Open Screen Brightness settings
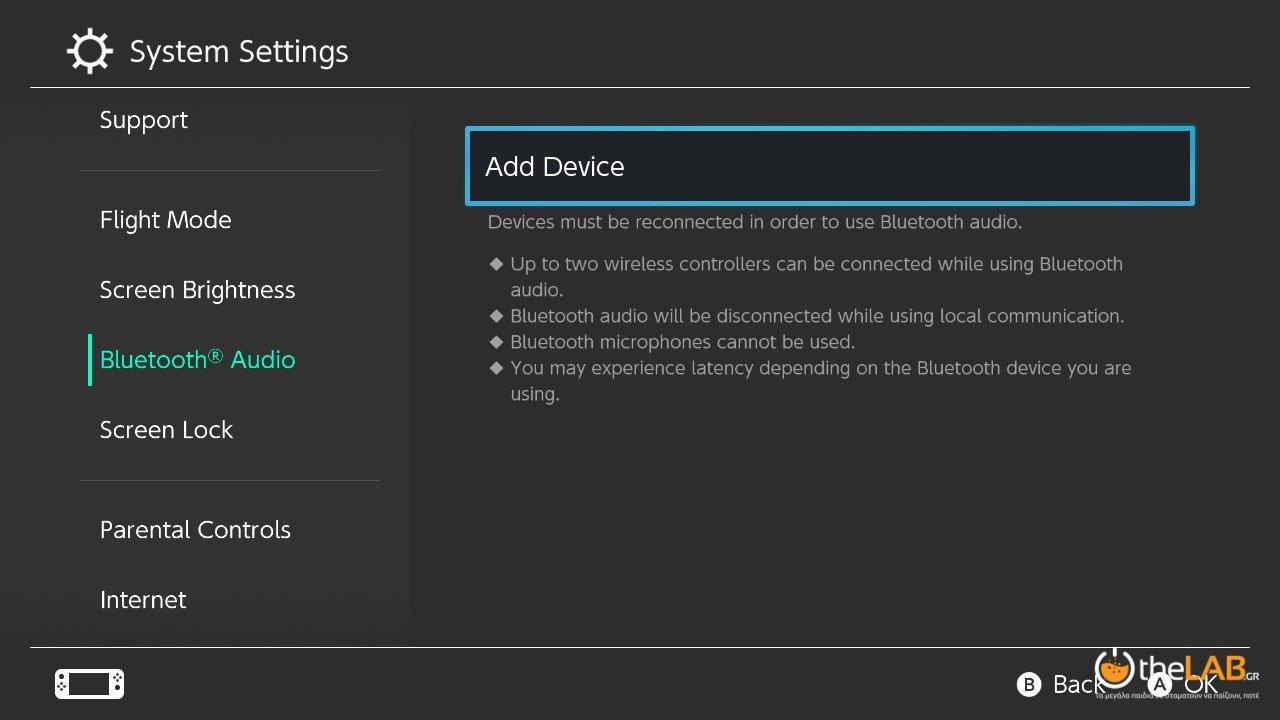Viewport: 1280px width, 720px height. point(197,290)
